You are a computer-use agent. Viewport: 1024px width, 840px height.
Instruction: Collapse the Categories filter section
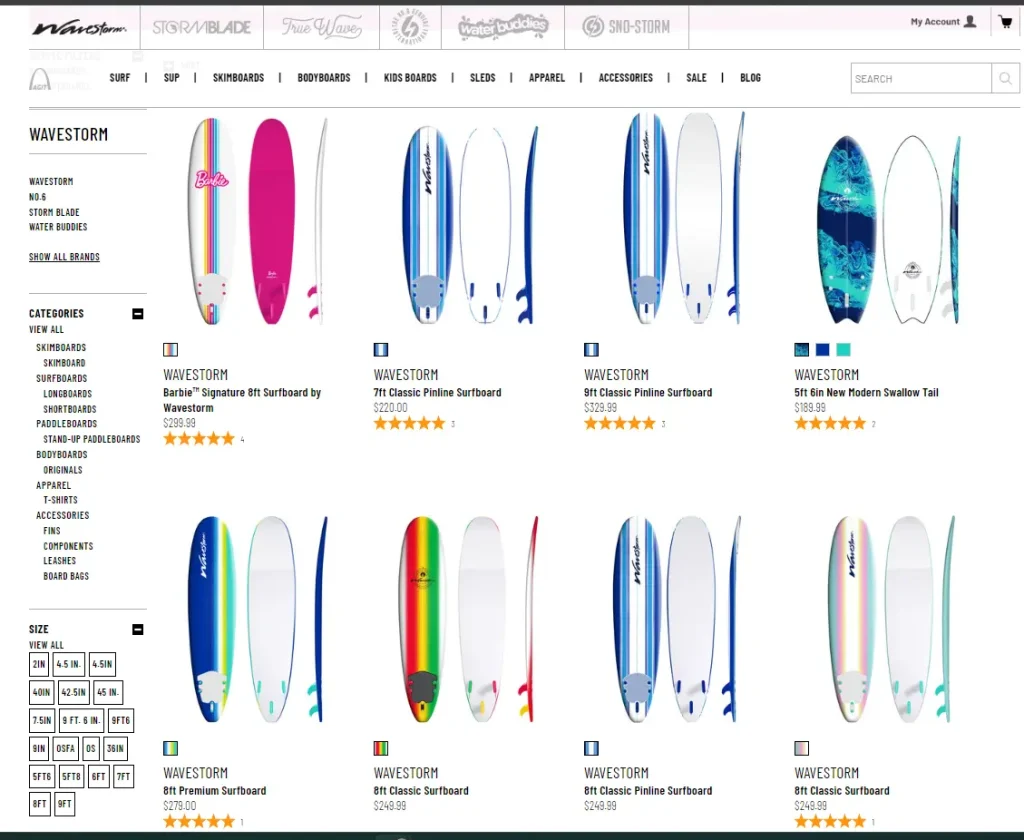(138, 314)
